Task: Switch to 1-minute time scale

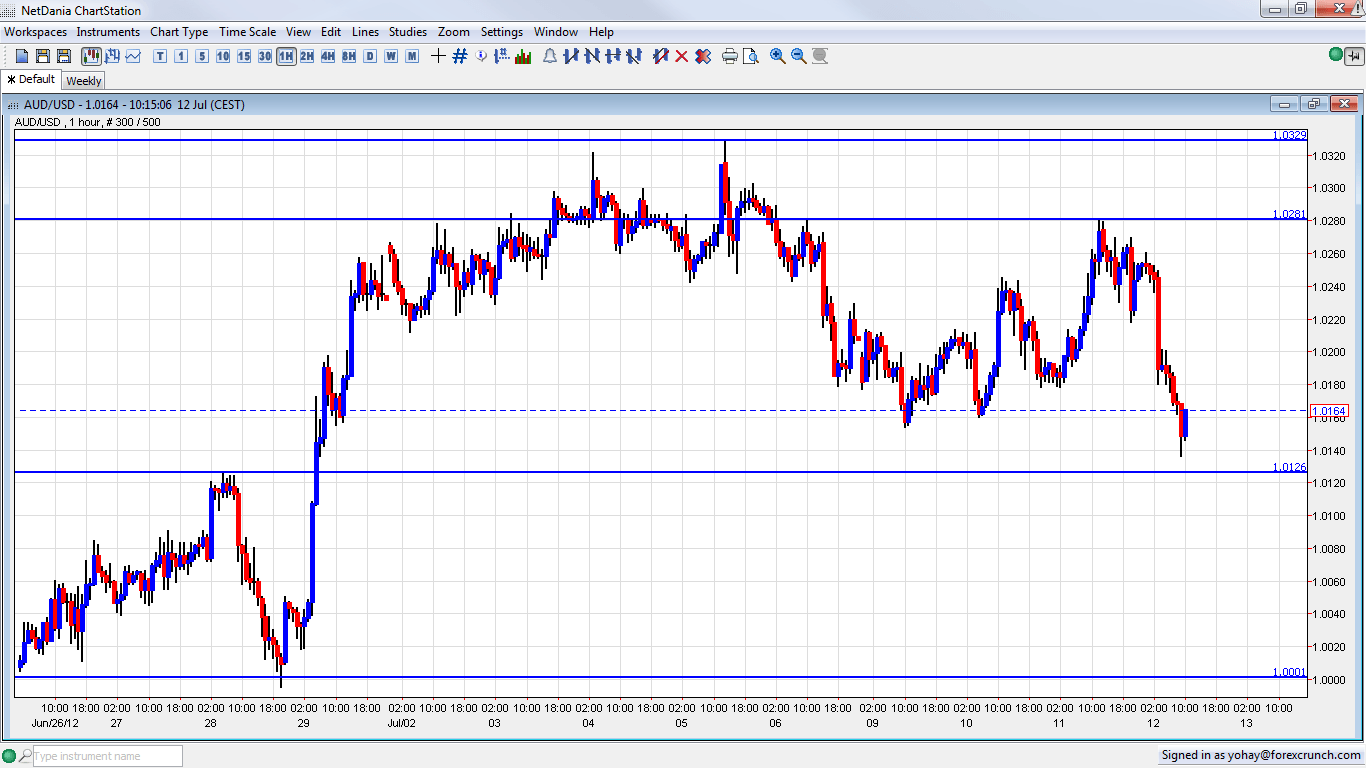Action: [x=181, y=56]
